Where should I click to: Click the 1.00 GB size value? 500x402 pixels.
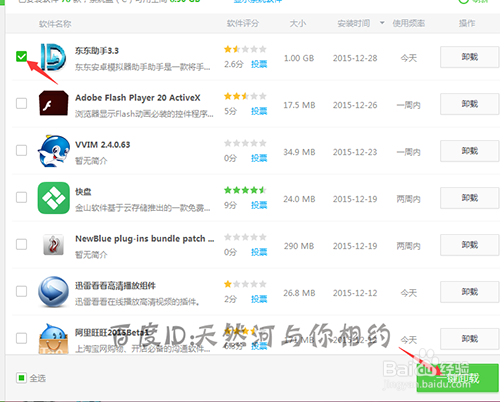point(299,58)
